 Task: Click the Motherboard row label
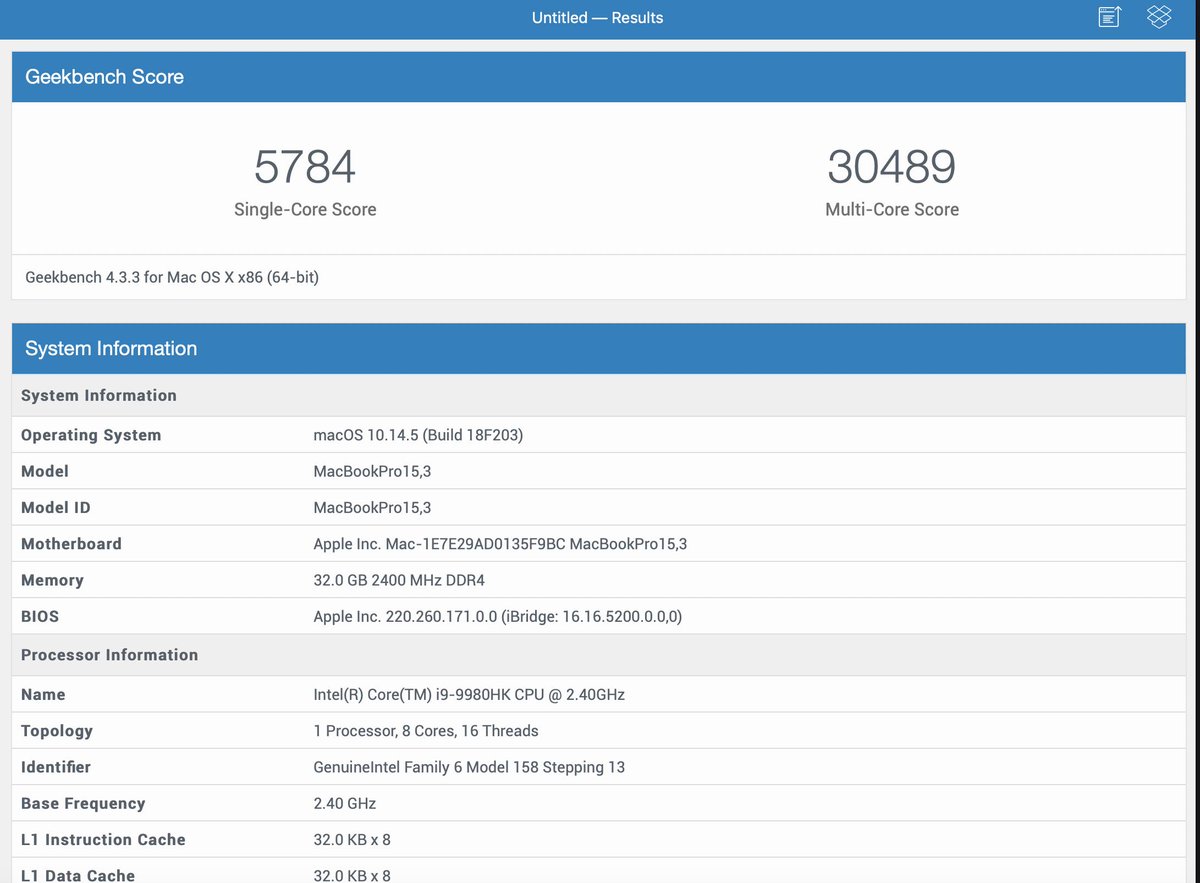pos(71,544)
